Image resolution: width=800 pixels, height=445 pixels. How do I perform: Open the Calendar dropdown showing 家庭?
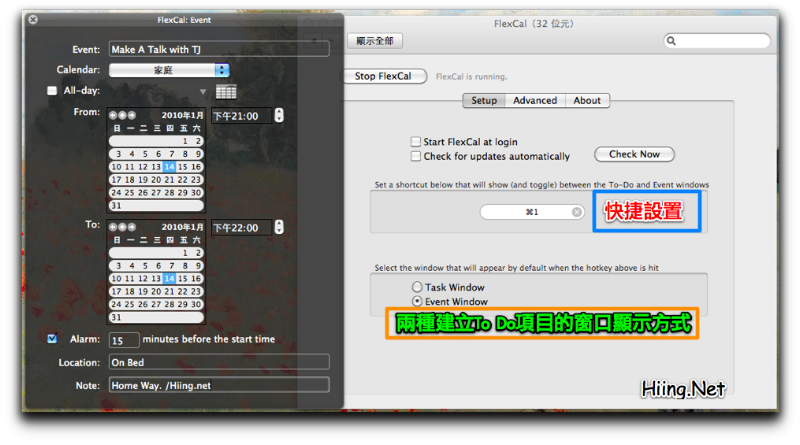[x=169, y=70]
